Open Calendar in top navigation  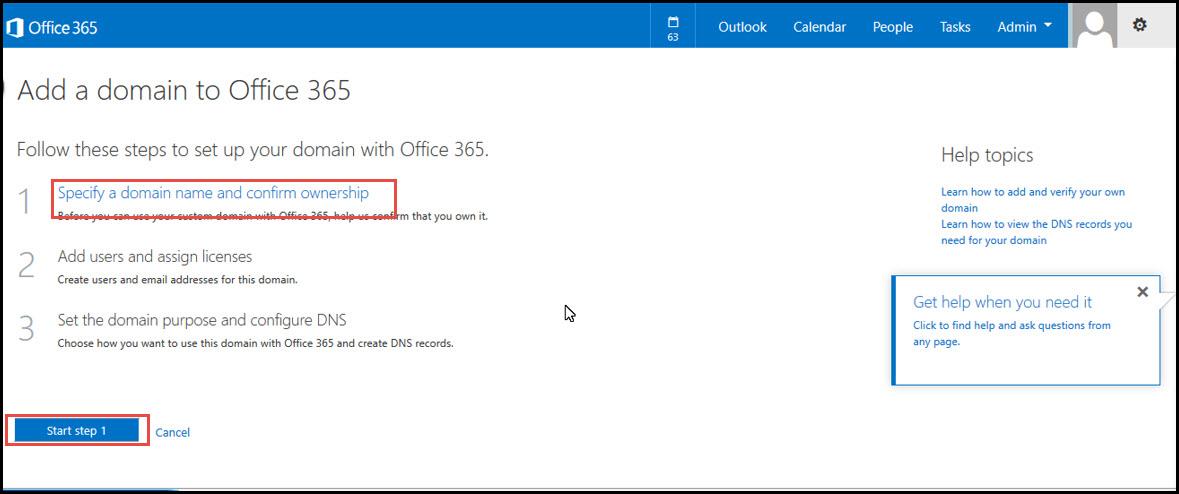820,27
